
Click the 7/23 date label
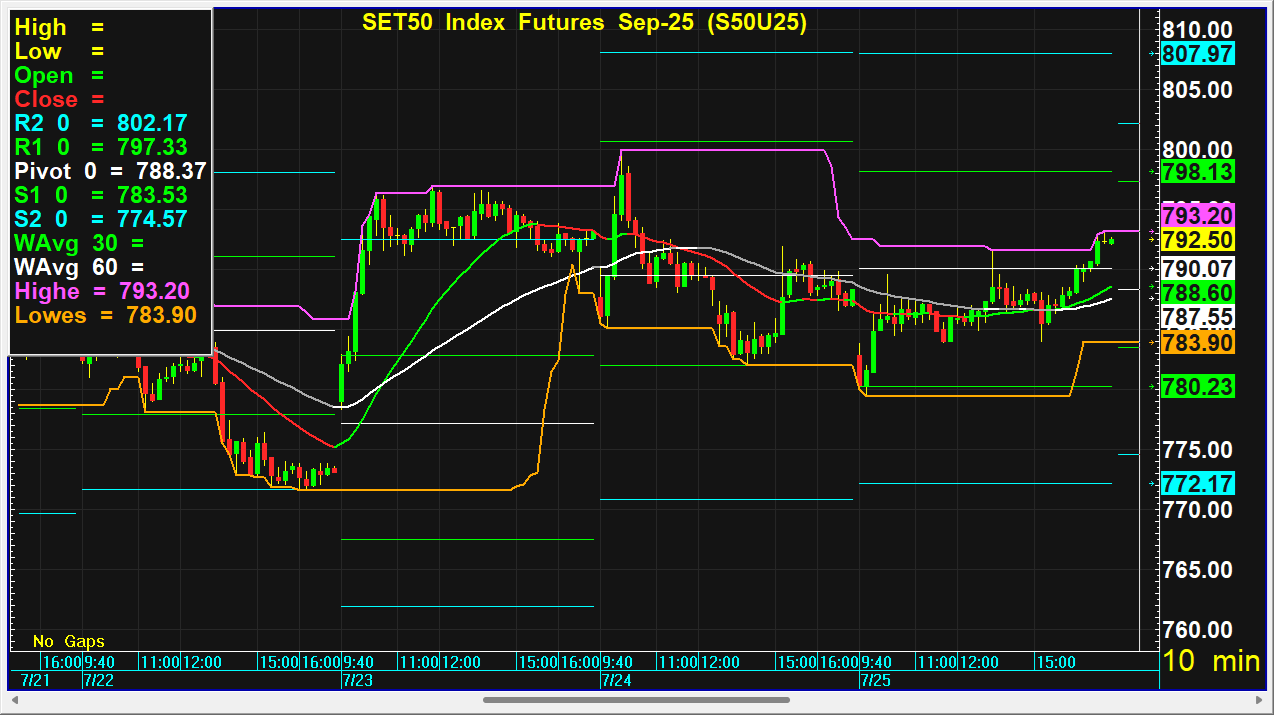click(x=357, y=681)
